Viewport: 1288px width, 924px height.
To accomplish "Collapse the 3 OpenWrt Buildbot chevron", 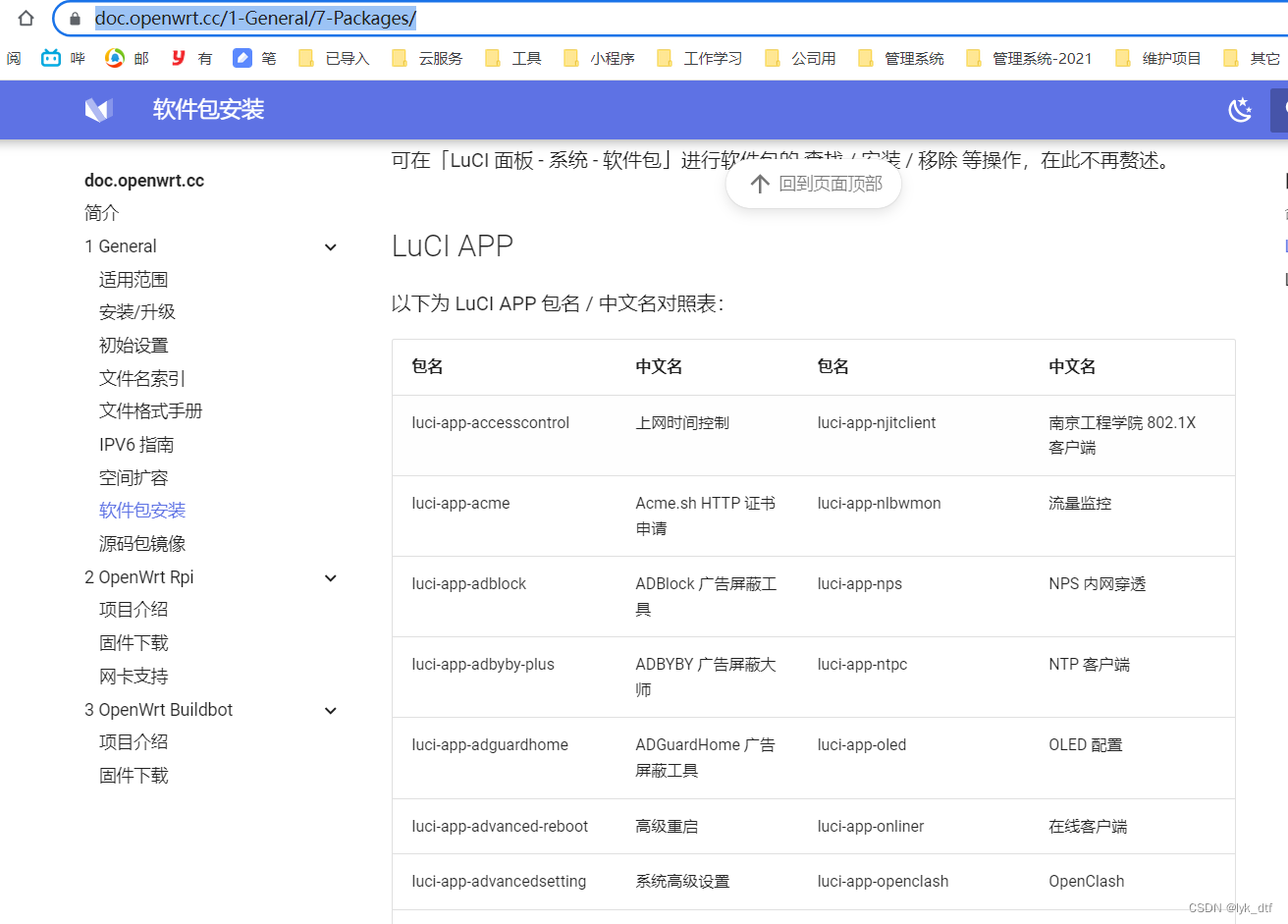I will pyautogui.click(x=331, y=711).
